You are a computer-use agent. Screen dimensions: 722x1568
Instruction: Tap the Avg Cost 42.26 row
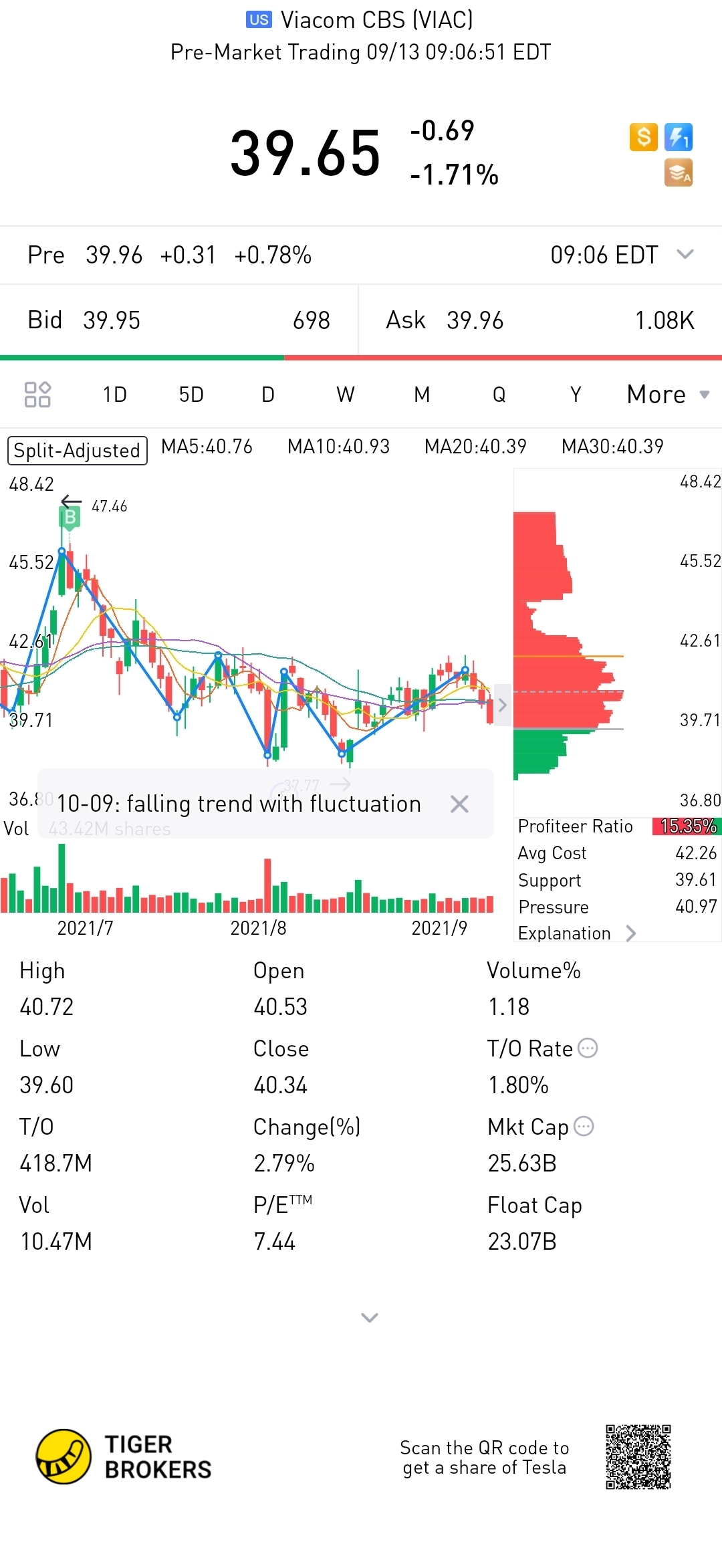point(618,853)
